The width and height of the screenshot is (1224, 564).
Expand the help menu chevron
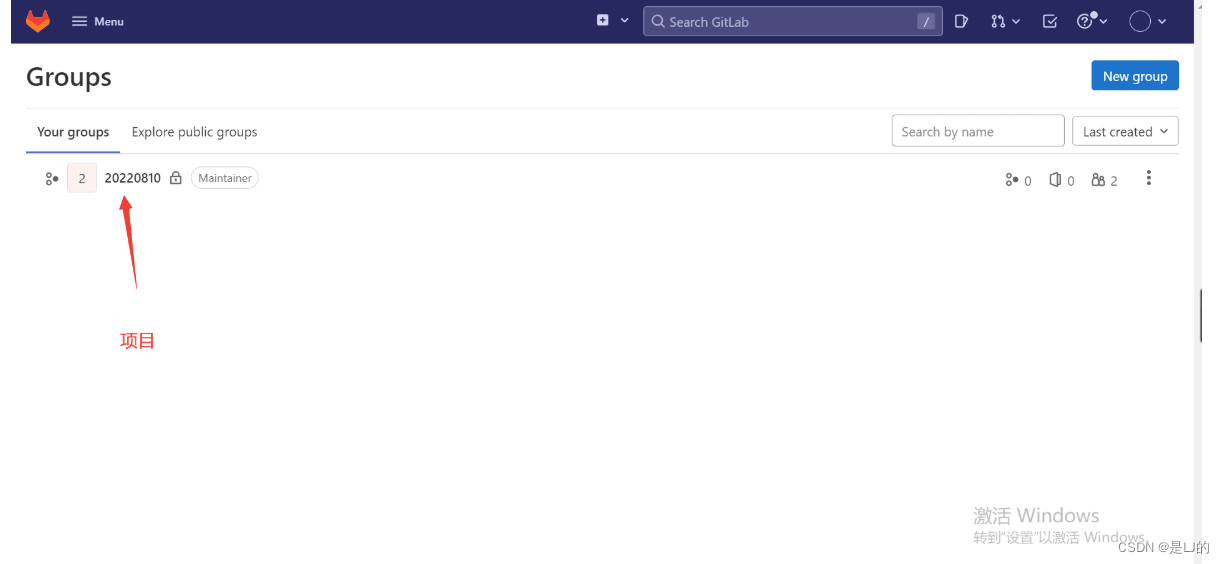[1104, 21]
